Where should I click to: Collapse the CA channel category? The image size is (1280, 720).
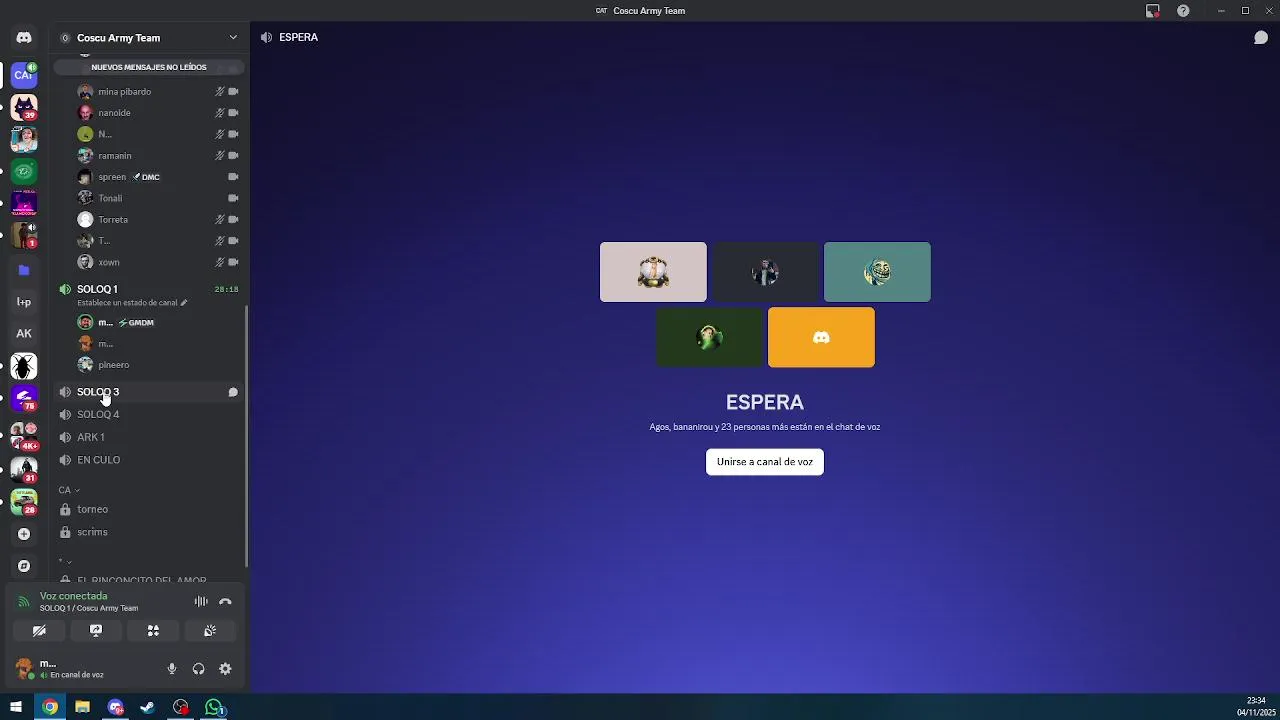click(x=69, y=490)
